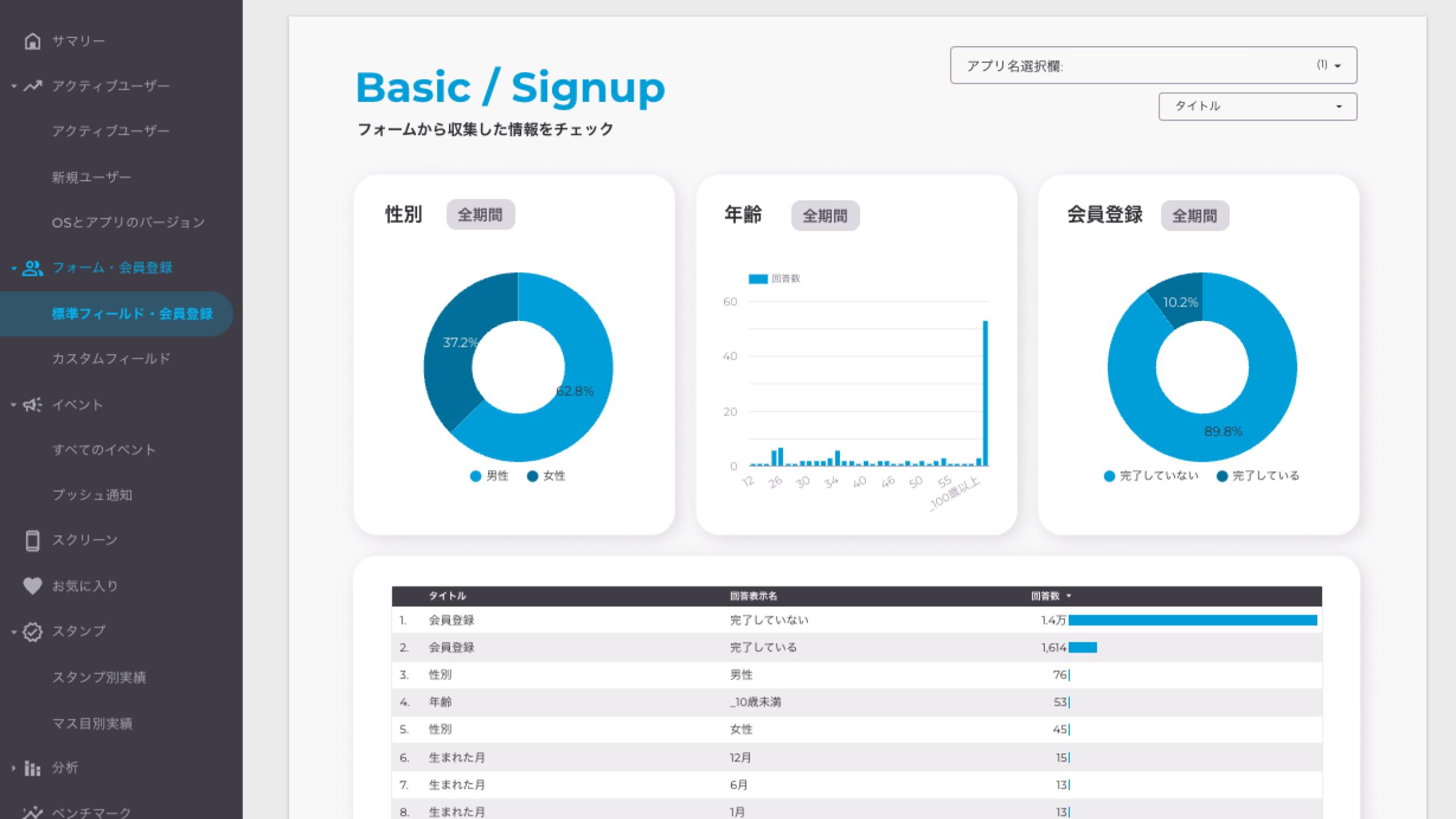Click the 男性 cell in row 3
The image size is (1456, 819).
click(x=741, y=675)
